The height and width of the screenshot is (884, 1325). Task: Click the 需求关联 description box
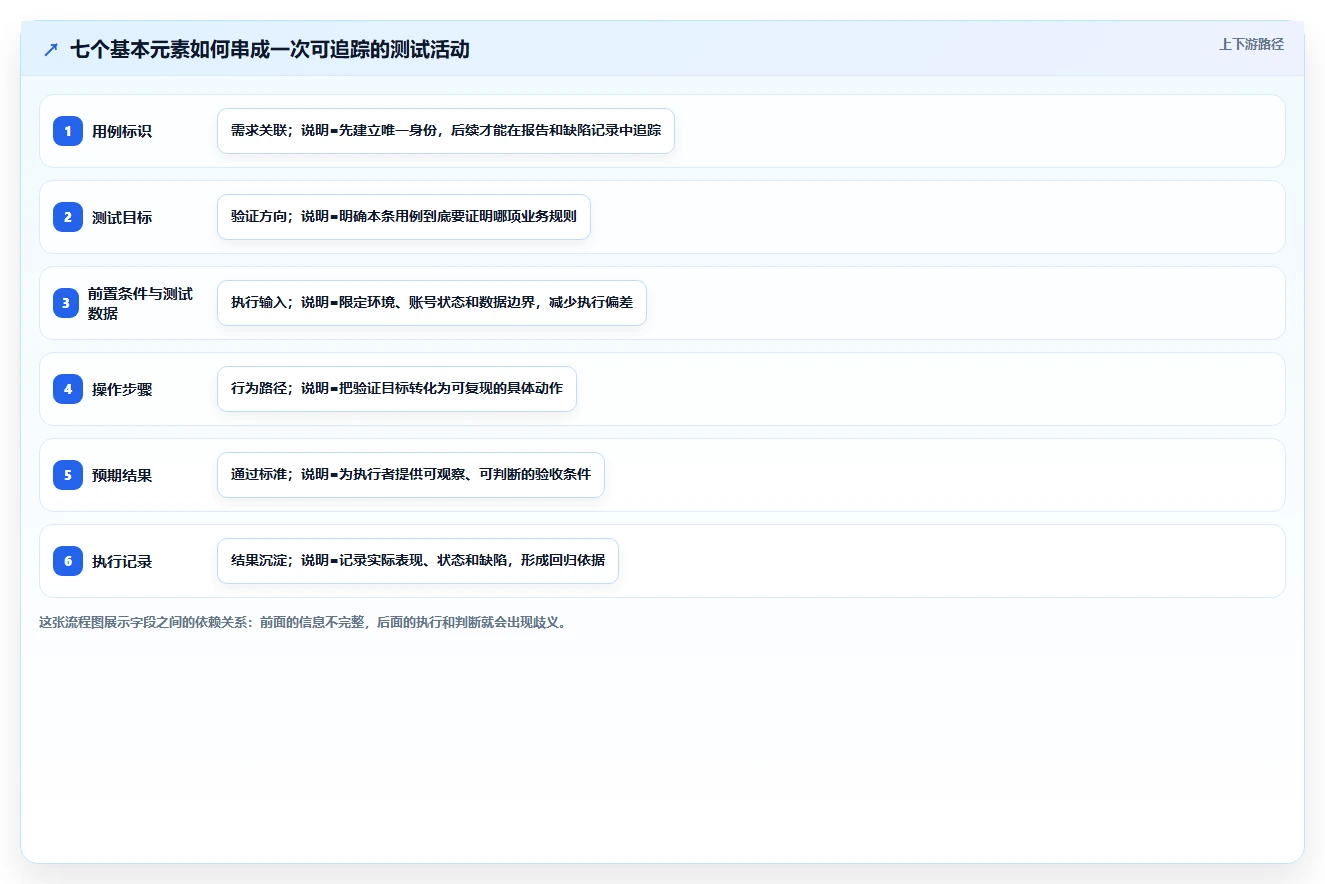click(x=446, y=131)
